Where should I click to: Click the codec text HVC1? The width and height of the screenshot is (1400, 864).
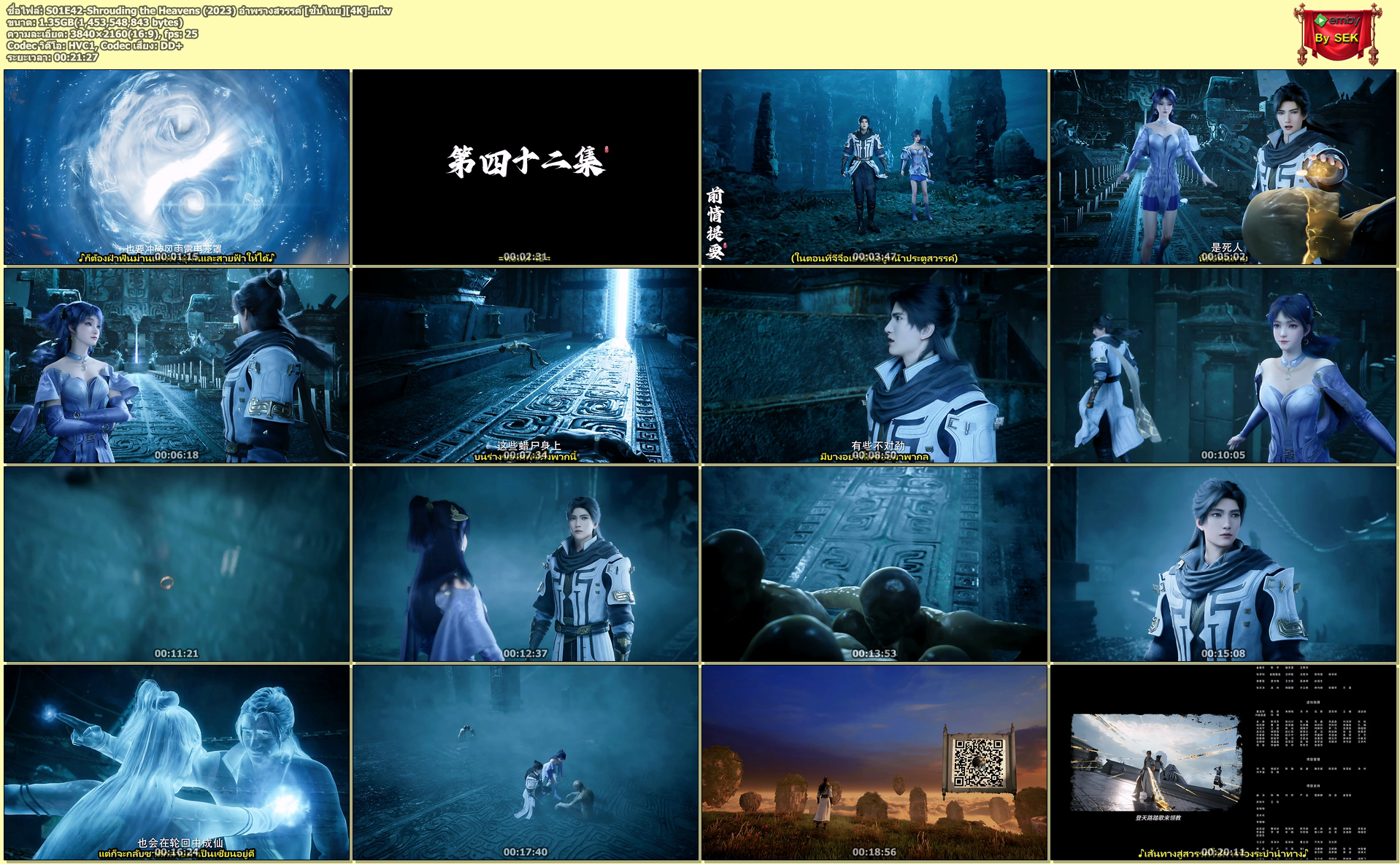(x=81, y=45)
